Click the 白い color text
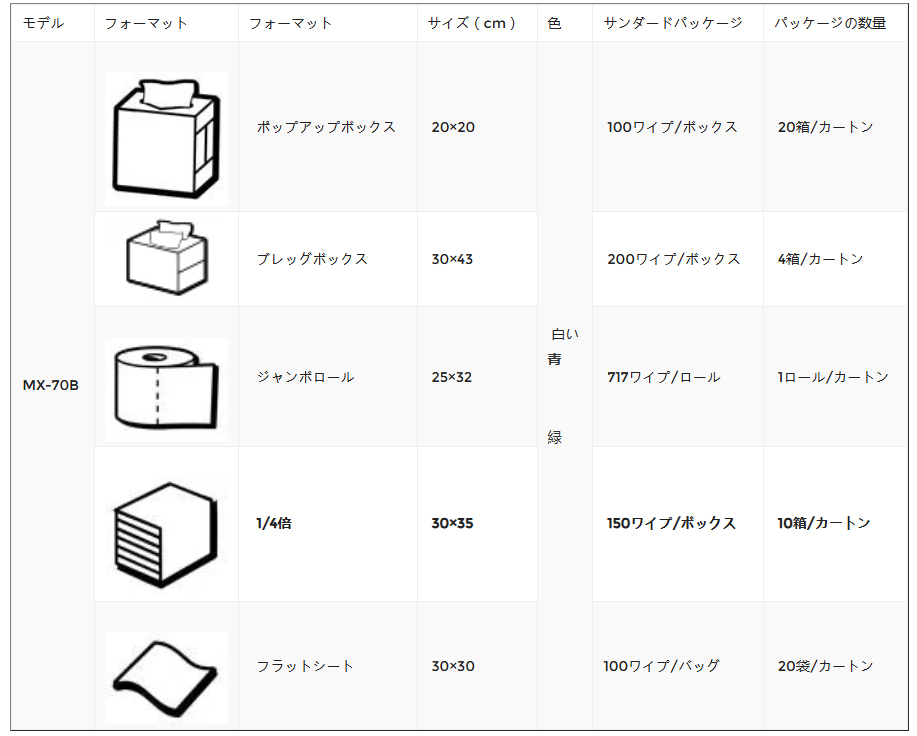Screen dimensions: 917x736 [565, 334]
